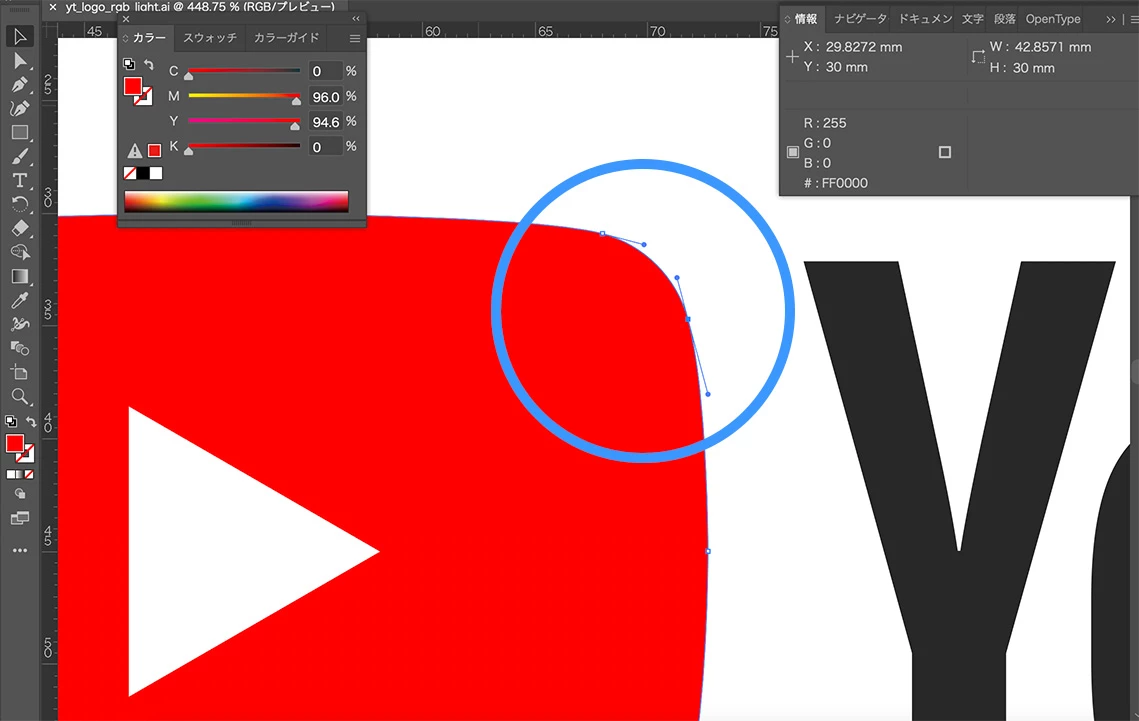Select the Type tool
The width and height of the screenshot is (1139, 721).
tap(20, 181)
